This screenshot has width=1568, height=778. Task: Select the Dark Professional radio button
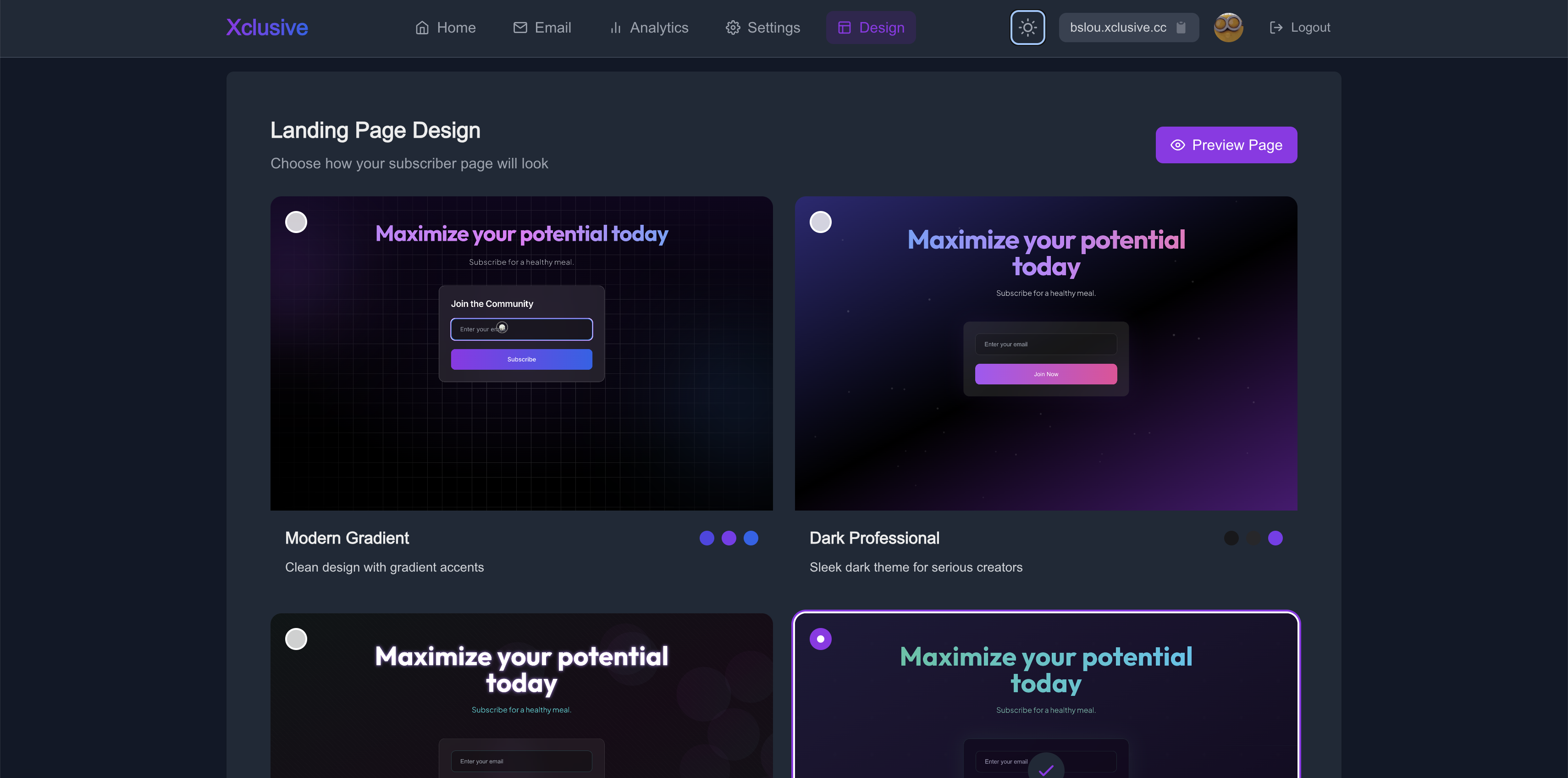(821, 222)
